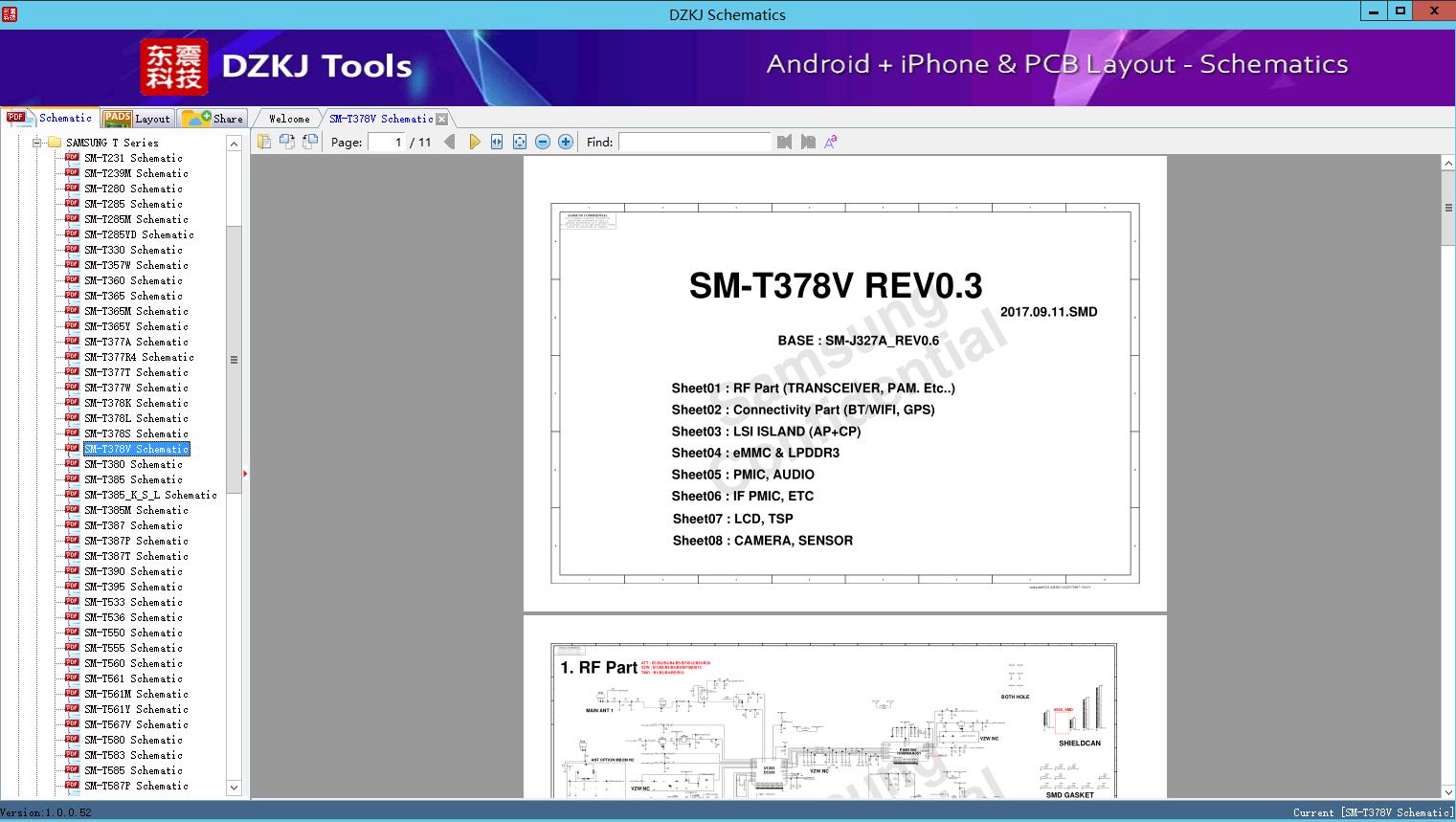Screen dimensions: 1456x822
Task: Close the SM-T378V Schematic tab
Action: point(441,119)
